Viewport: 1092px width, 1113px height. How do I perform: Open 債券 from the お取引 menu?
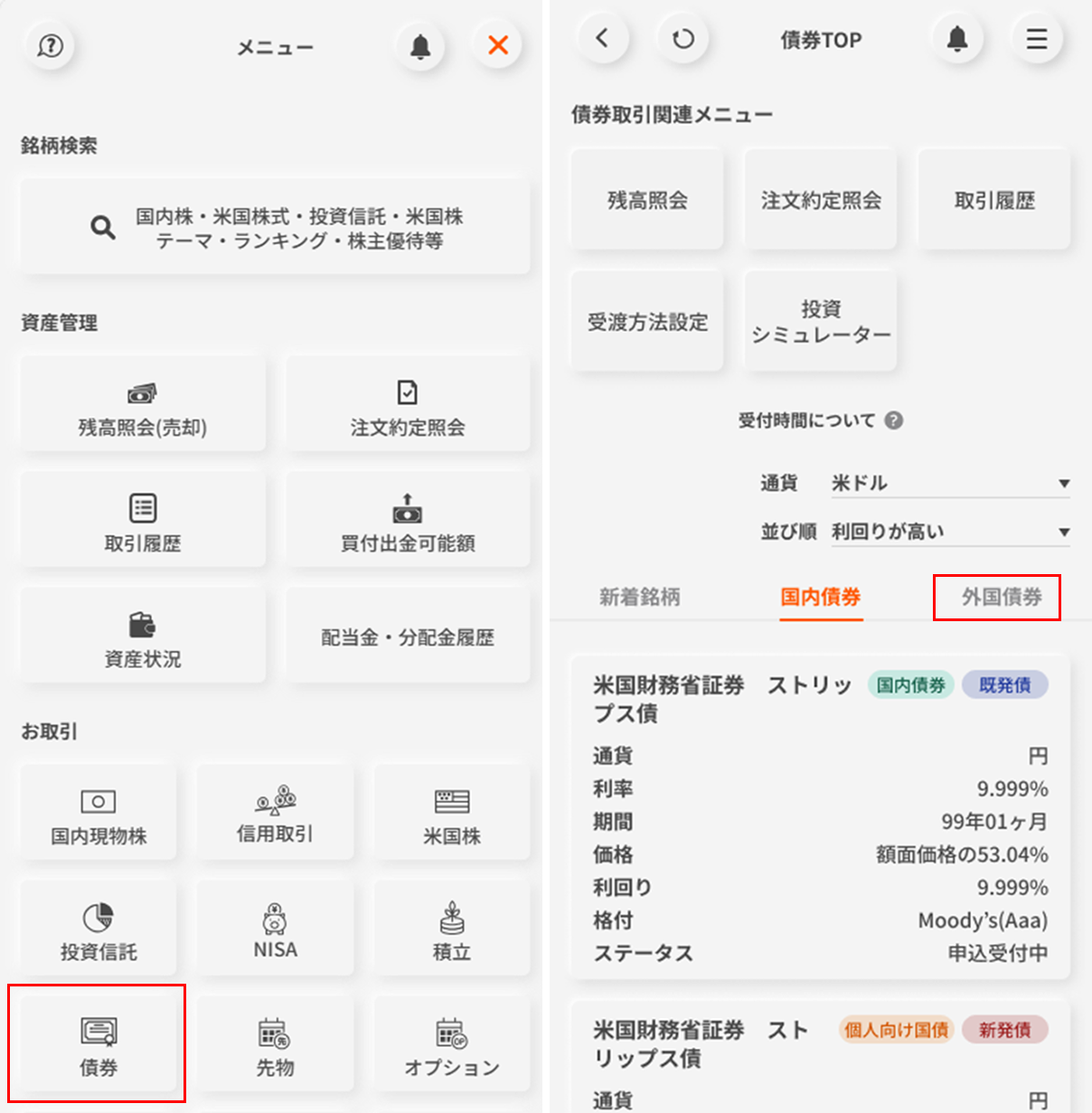98,1043
